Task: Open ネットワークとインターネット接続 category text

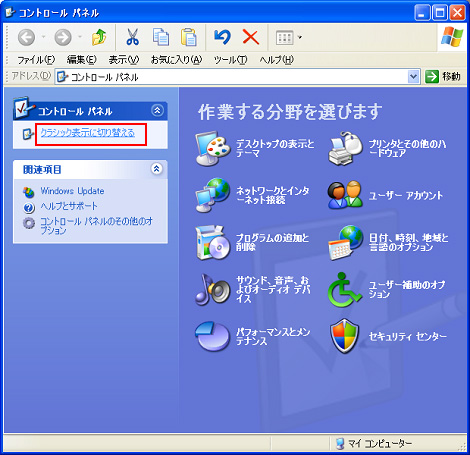Action: click(273, 195)
